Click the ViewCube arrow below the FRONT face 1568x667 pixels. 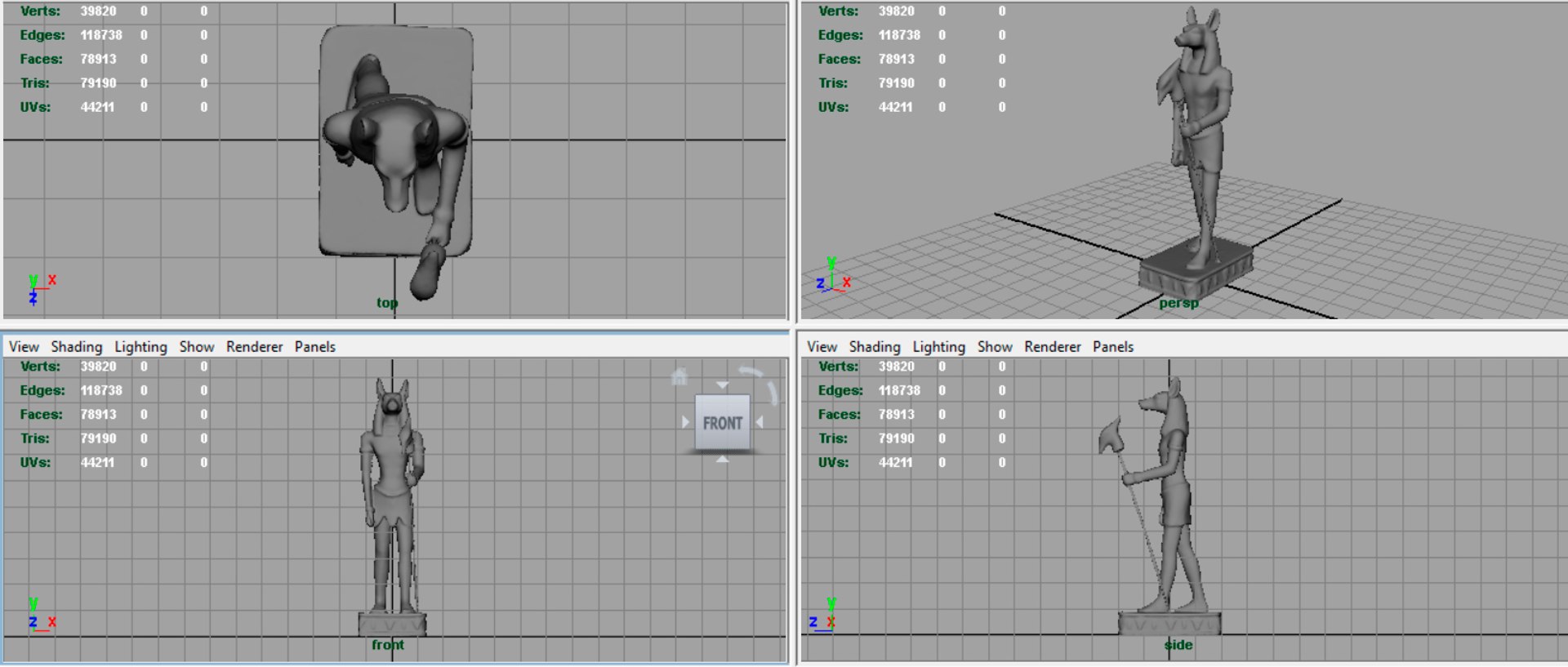coord(723,460)
